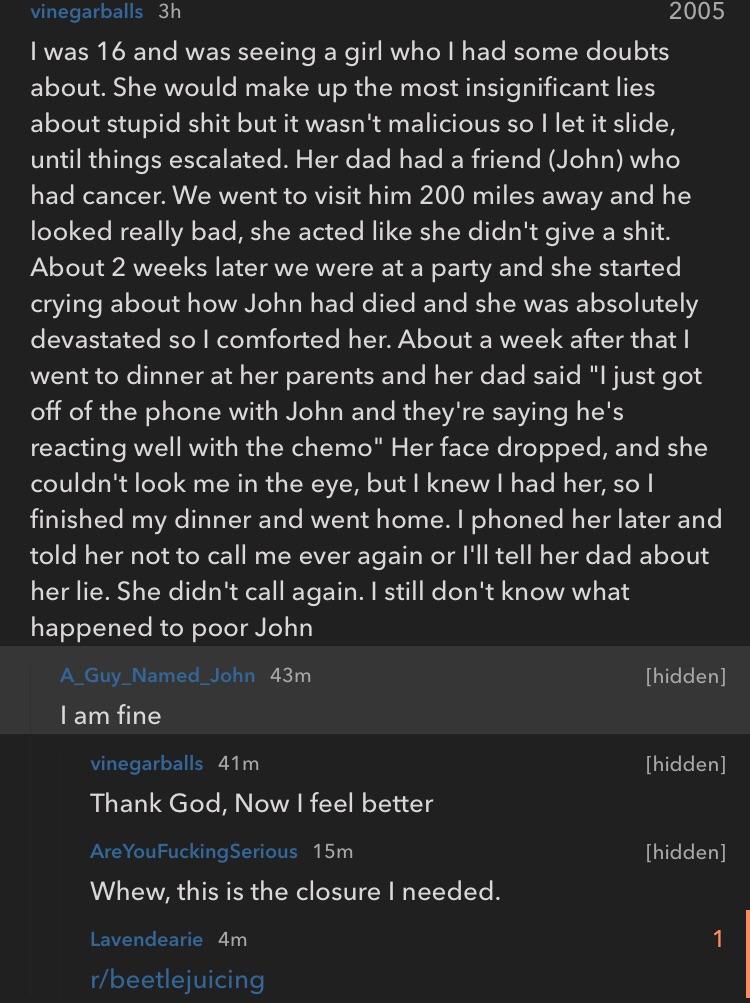This screenshot has width=750, height=1003.
Task: Tap the 41m timestamp on vinegarballs reply
Action: (238, 763)
